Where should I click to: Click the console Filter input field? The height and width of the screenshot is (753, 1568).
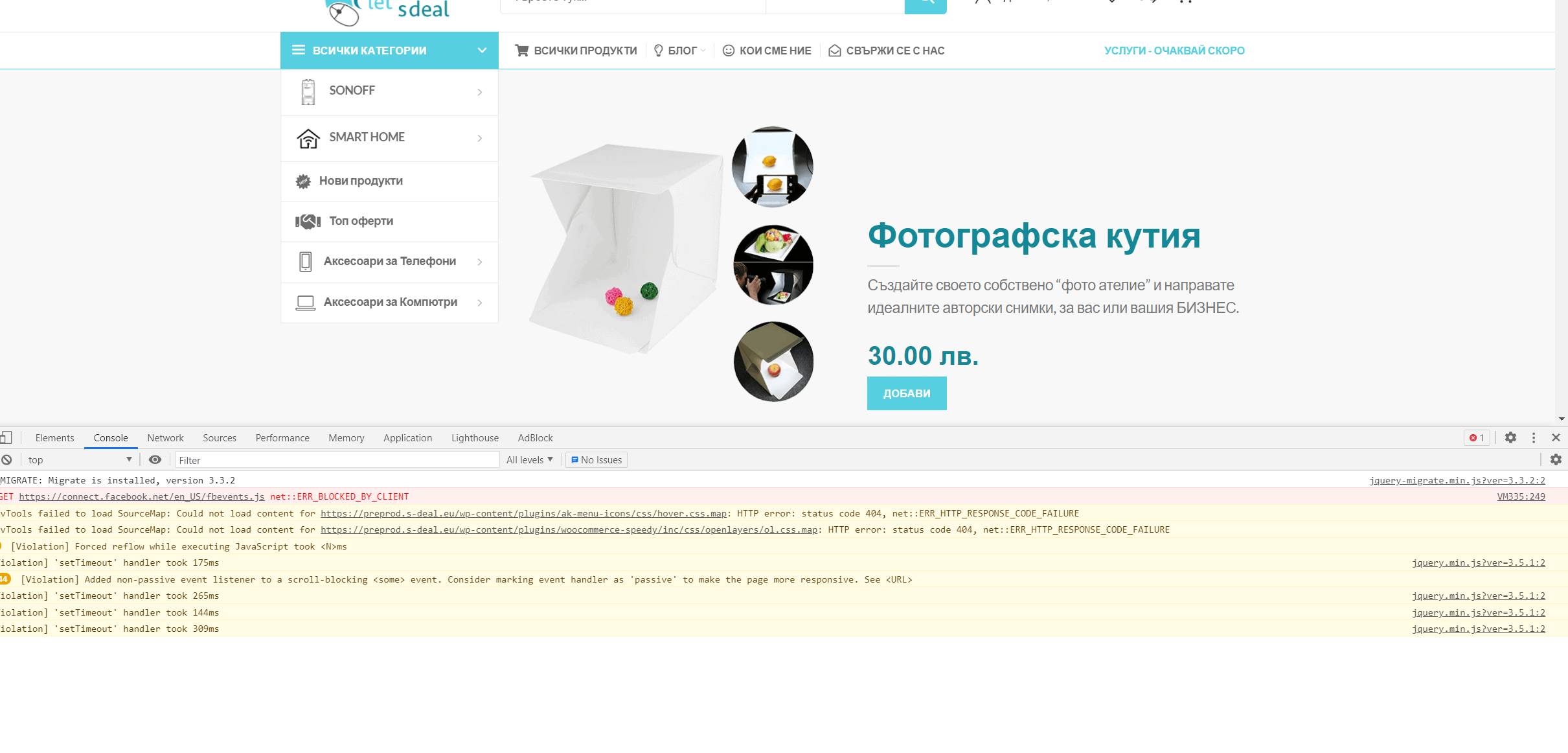click(337, 460)
